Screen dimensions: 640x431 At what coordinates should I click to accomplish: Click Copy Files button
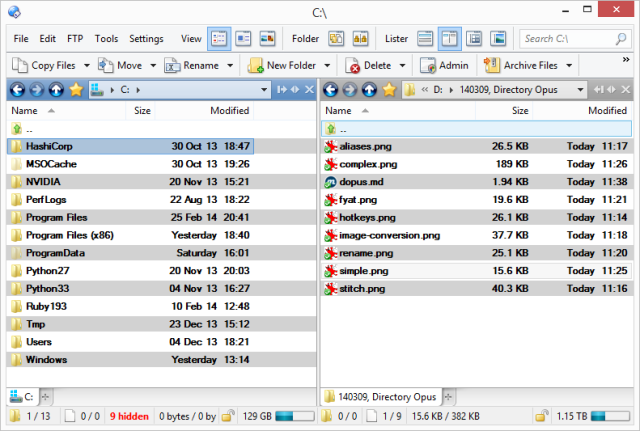44,66
